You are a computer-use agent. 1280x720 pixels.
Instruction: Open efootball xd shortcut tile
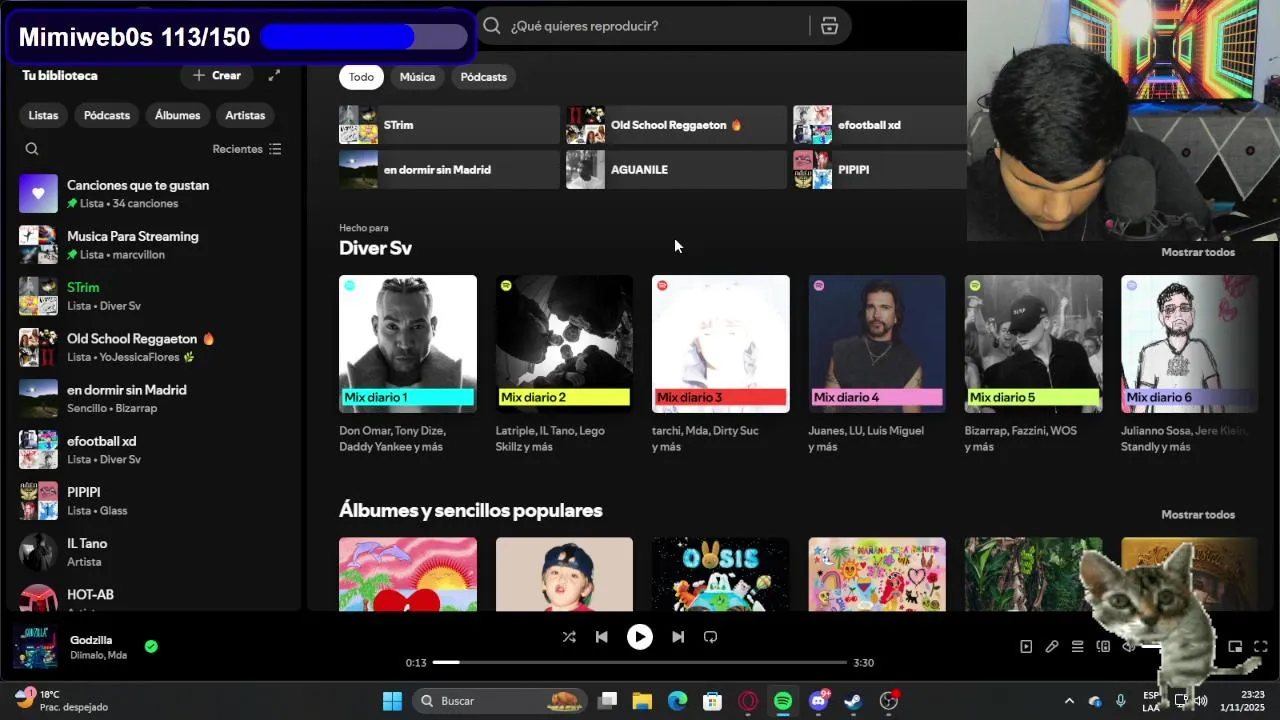point(880,125)
